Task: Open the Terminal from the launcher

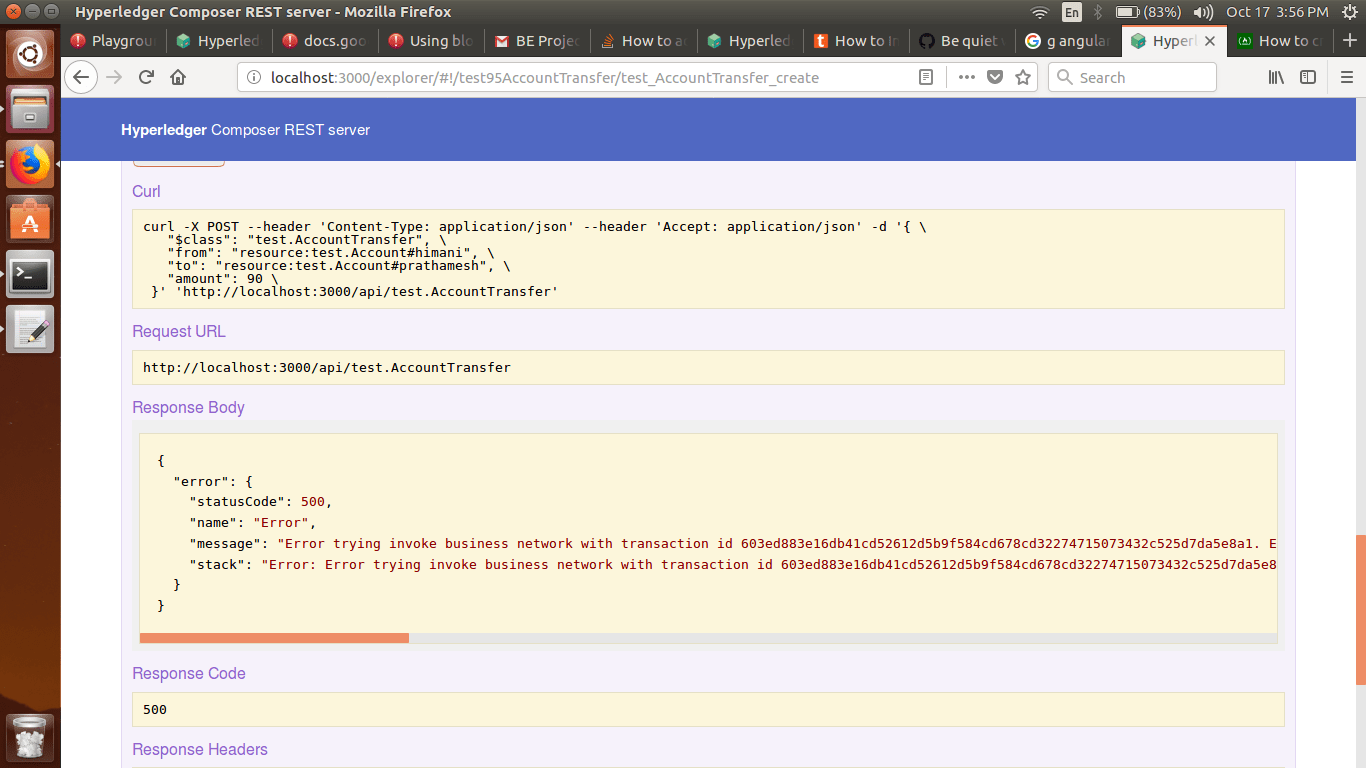Action: click(30, 274)
